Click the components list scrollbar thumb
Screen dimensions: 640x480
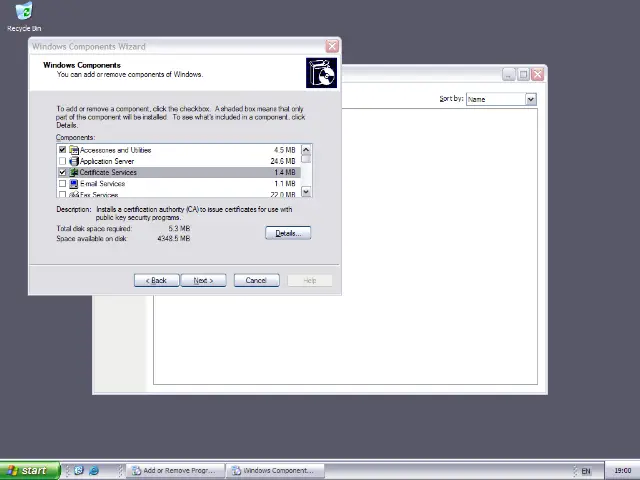[306, 159]
